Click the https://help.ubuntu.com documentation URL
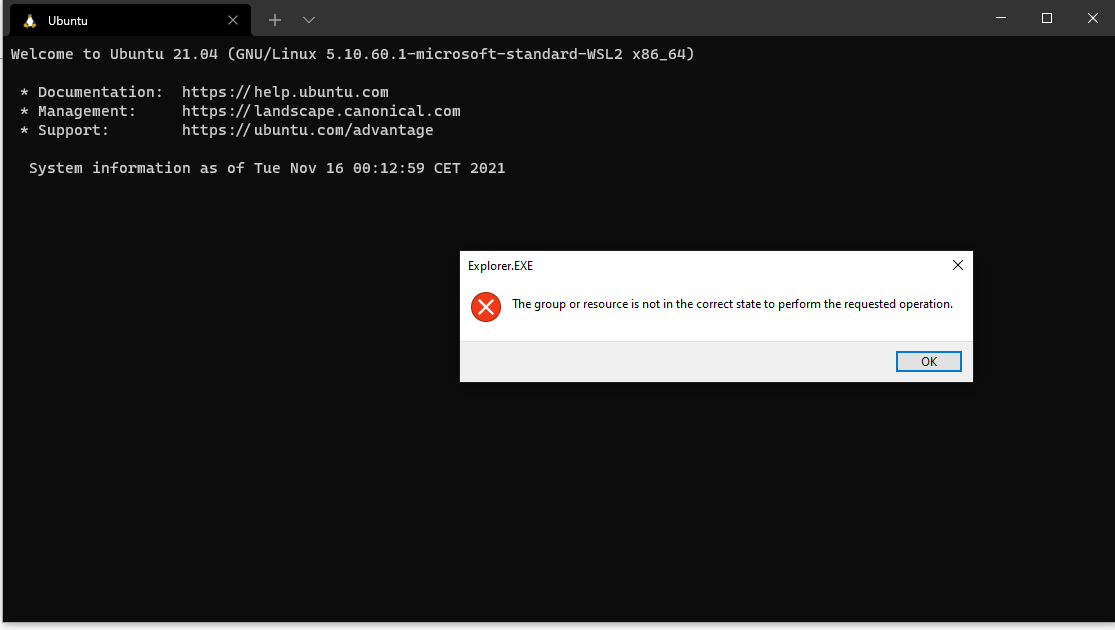The image size is (1115, 630). click(x=285, y=92)
